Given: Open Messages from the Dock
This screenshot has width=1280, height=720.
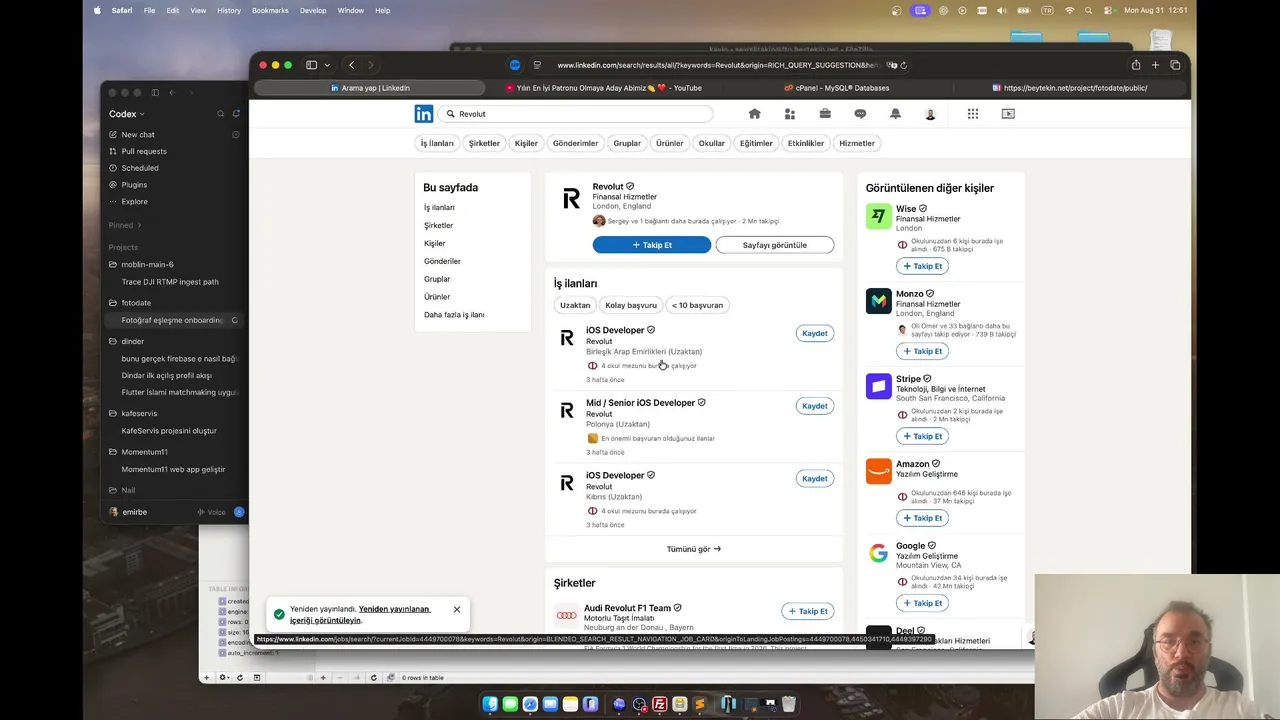Looking at the screenshot, I should 510,704.
